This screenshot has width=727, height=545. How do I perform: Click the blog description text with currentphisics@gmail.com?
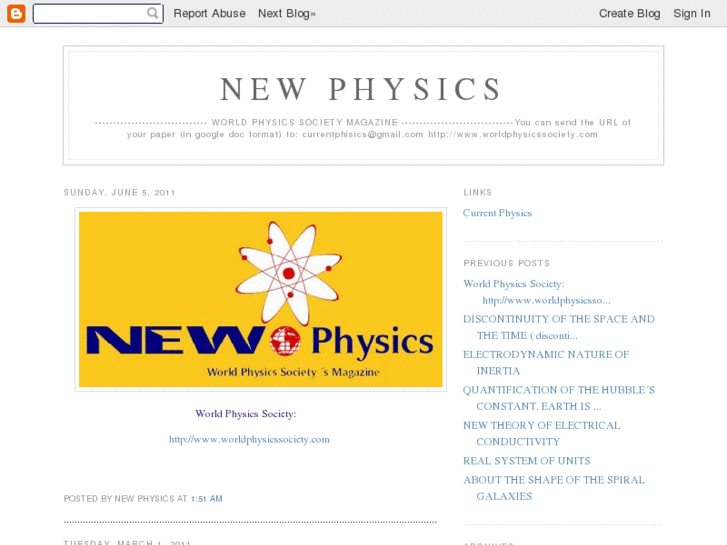pos(363,128)
